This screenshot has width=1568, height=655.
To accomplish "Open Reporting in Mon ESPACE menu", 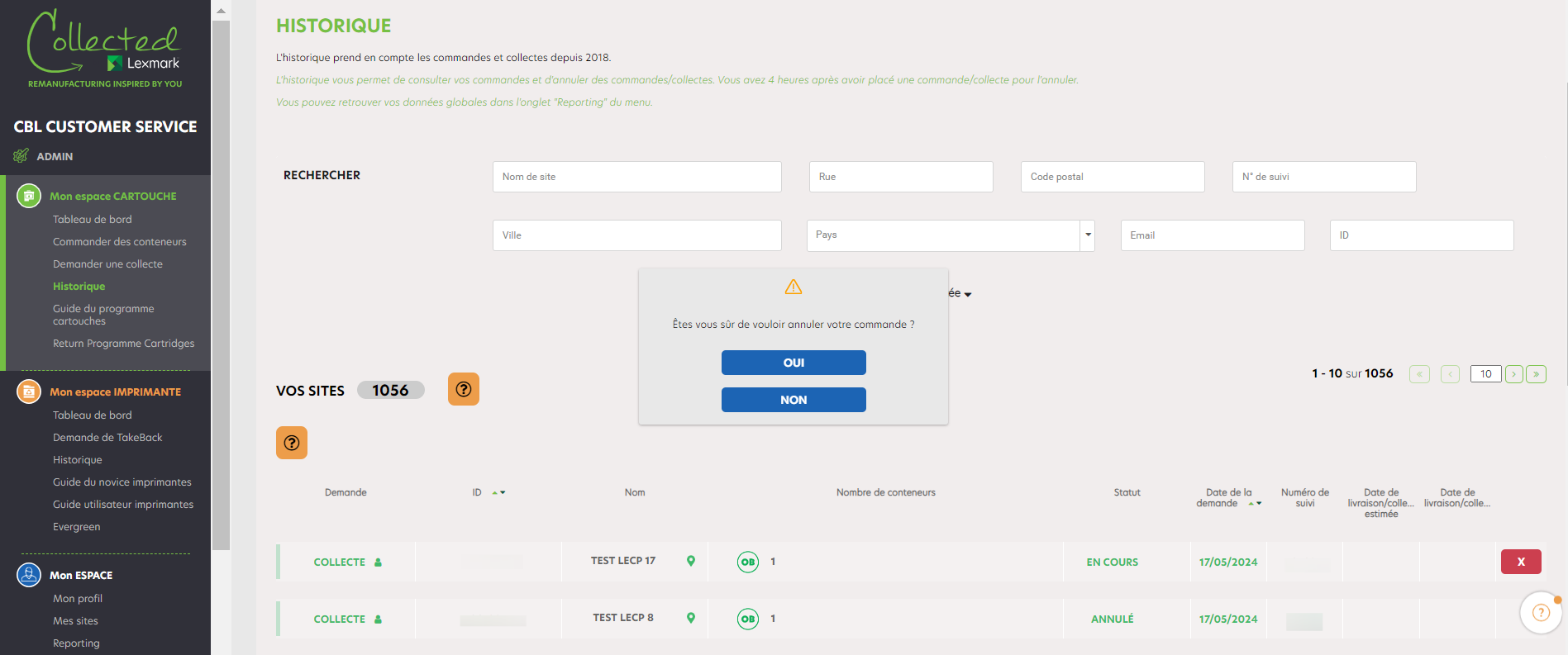I will [x=76, y=643].
